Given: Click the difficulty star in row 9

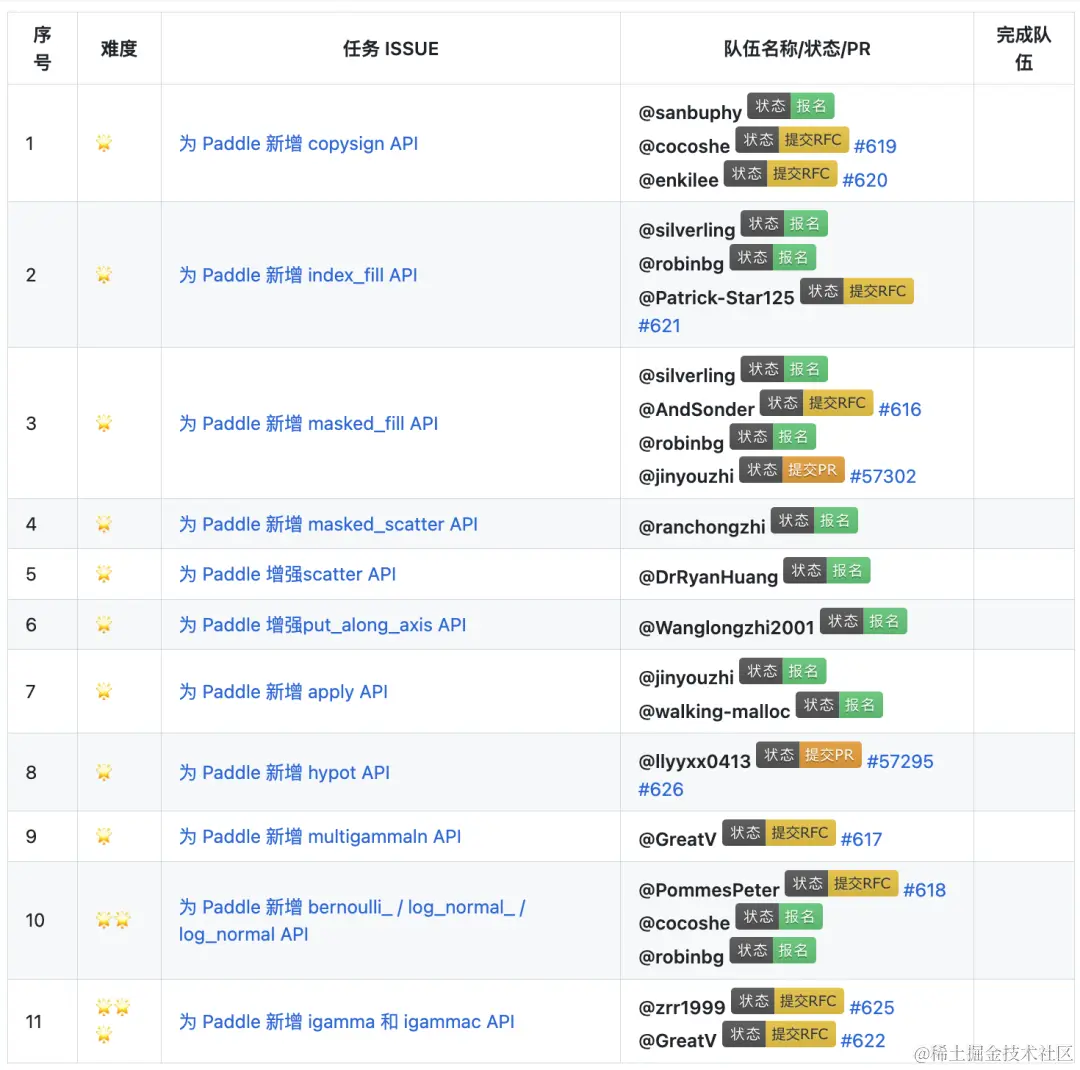Looking at the screenshot, I should tap(104, 836).
